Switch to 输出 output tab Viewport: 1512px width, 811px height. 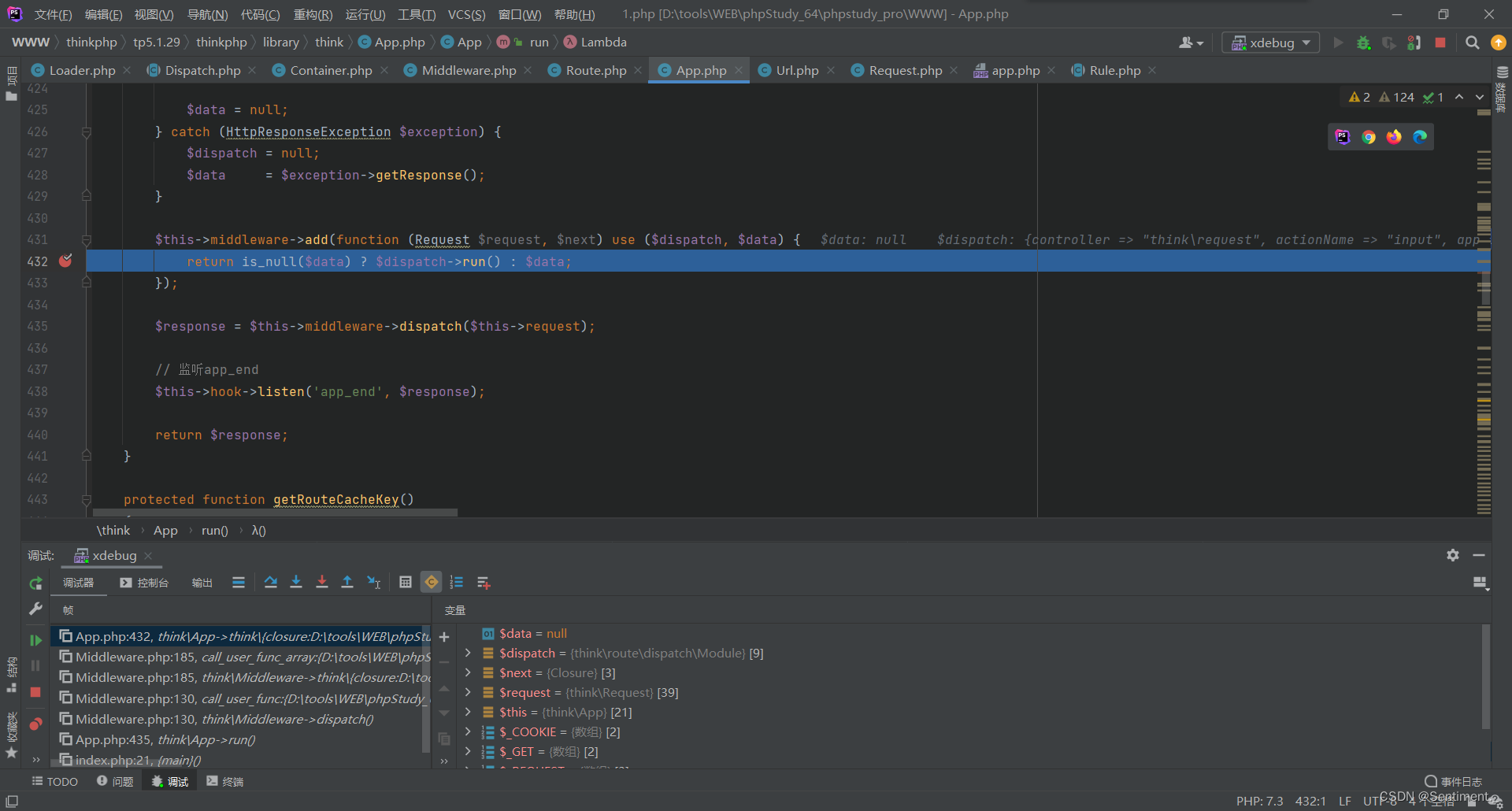202,583
